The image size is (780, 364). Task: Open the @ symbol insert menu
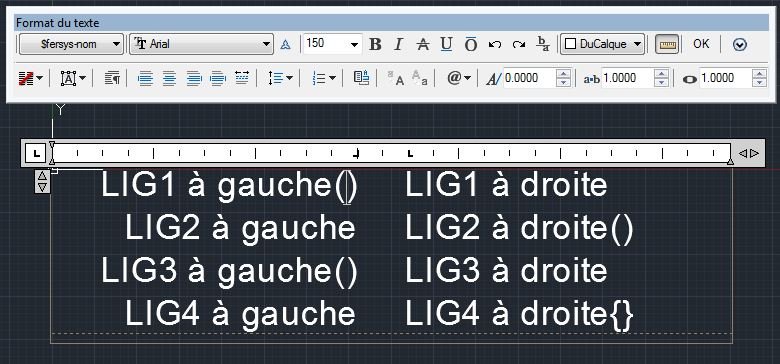point(459,78)
